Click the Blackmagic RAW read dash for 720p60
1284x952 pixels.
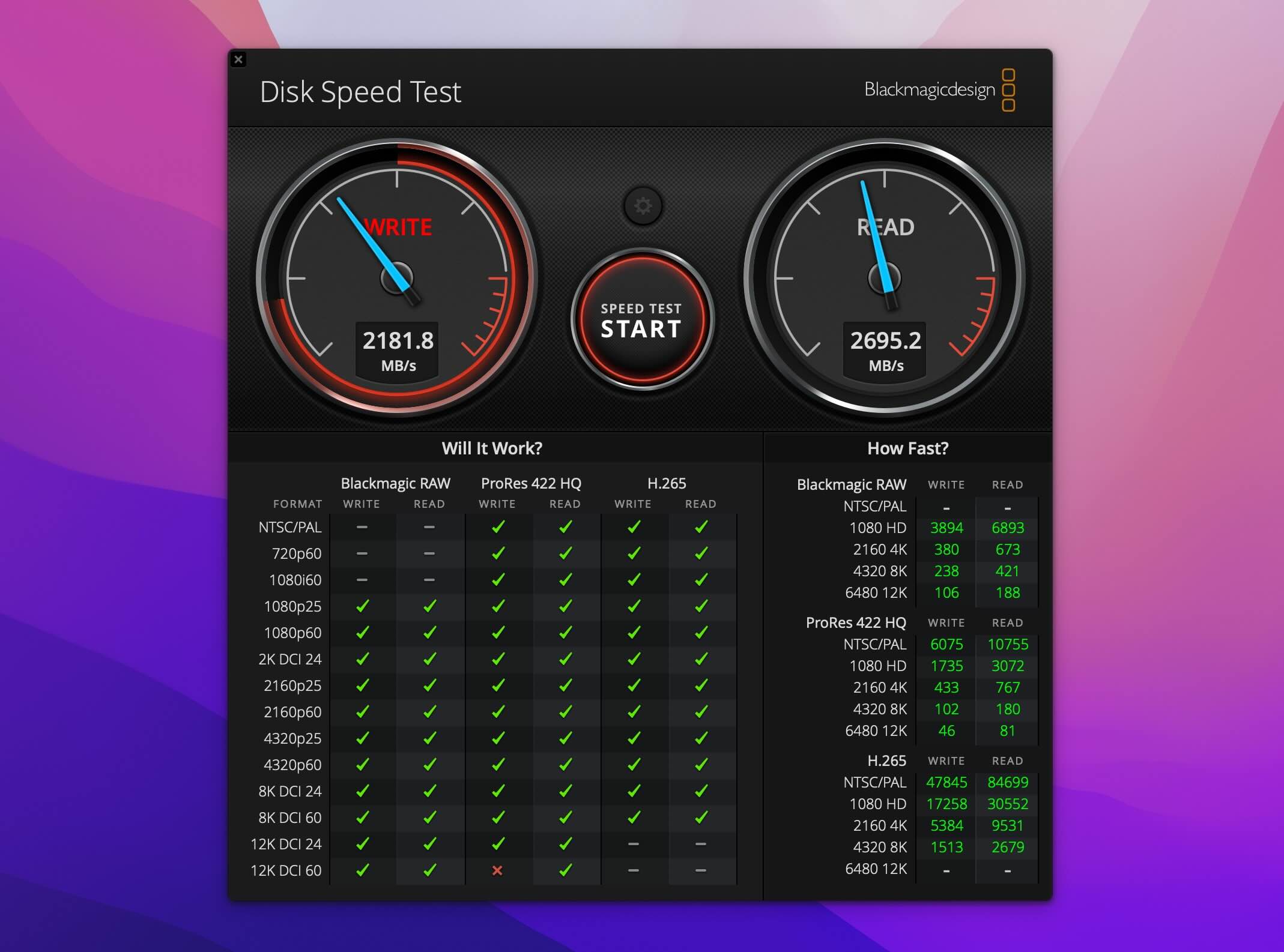click(x=429, y=553)
